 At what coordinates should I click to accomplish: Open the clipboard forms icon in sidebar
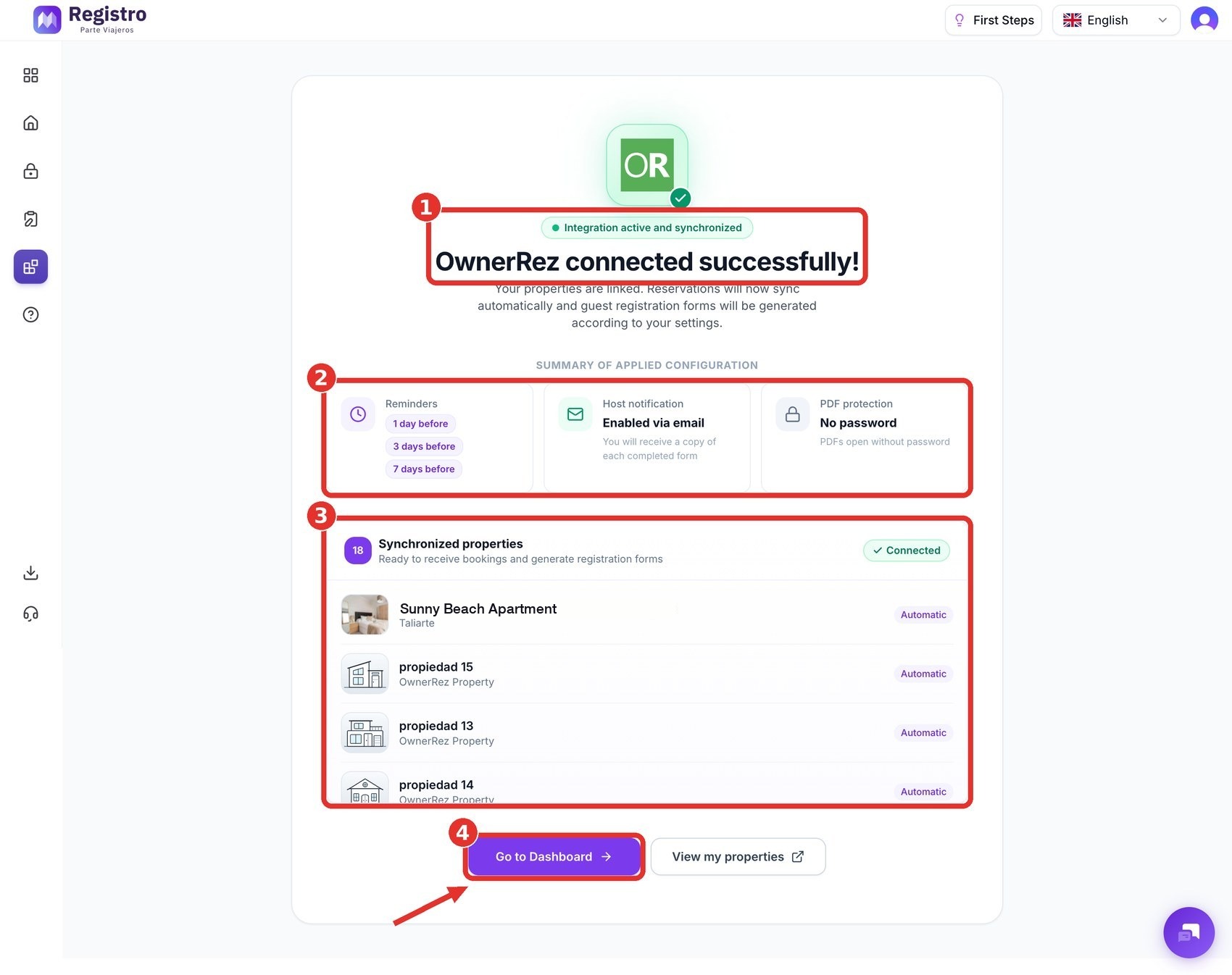click(x=30, y=219)
